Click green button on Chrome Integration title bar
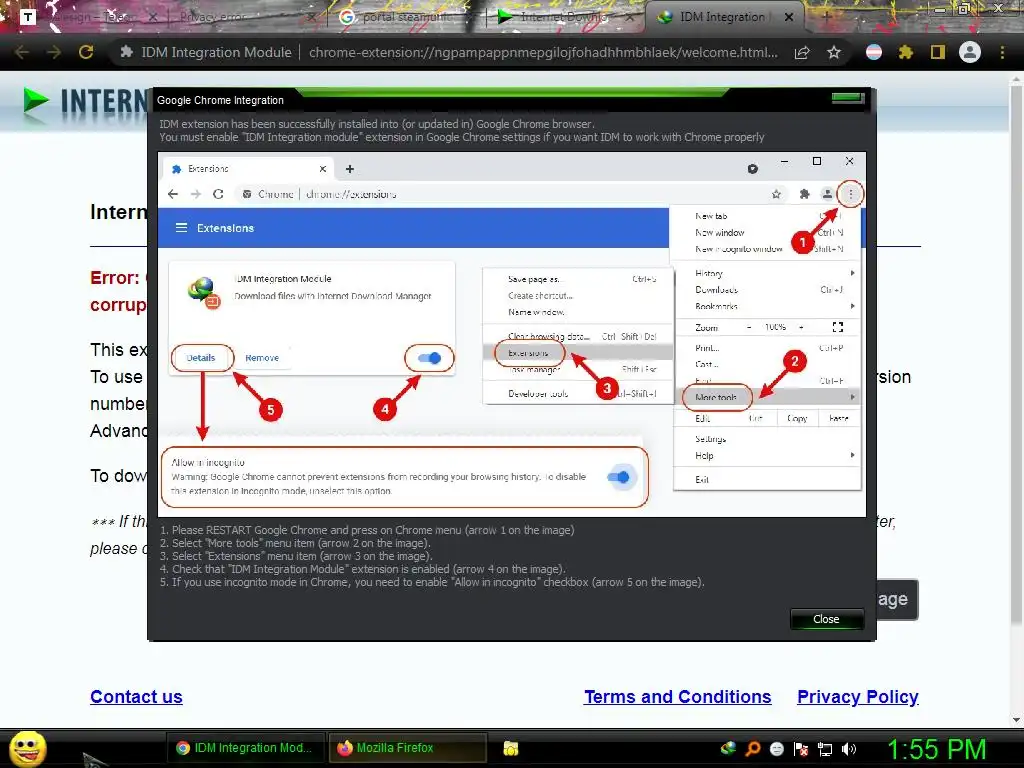The width and height of the screenshot is (1024, 768). 848,98
